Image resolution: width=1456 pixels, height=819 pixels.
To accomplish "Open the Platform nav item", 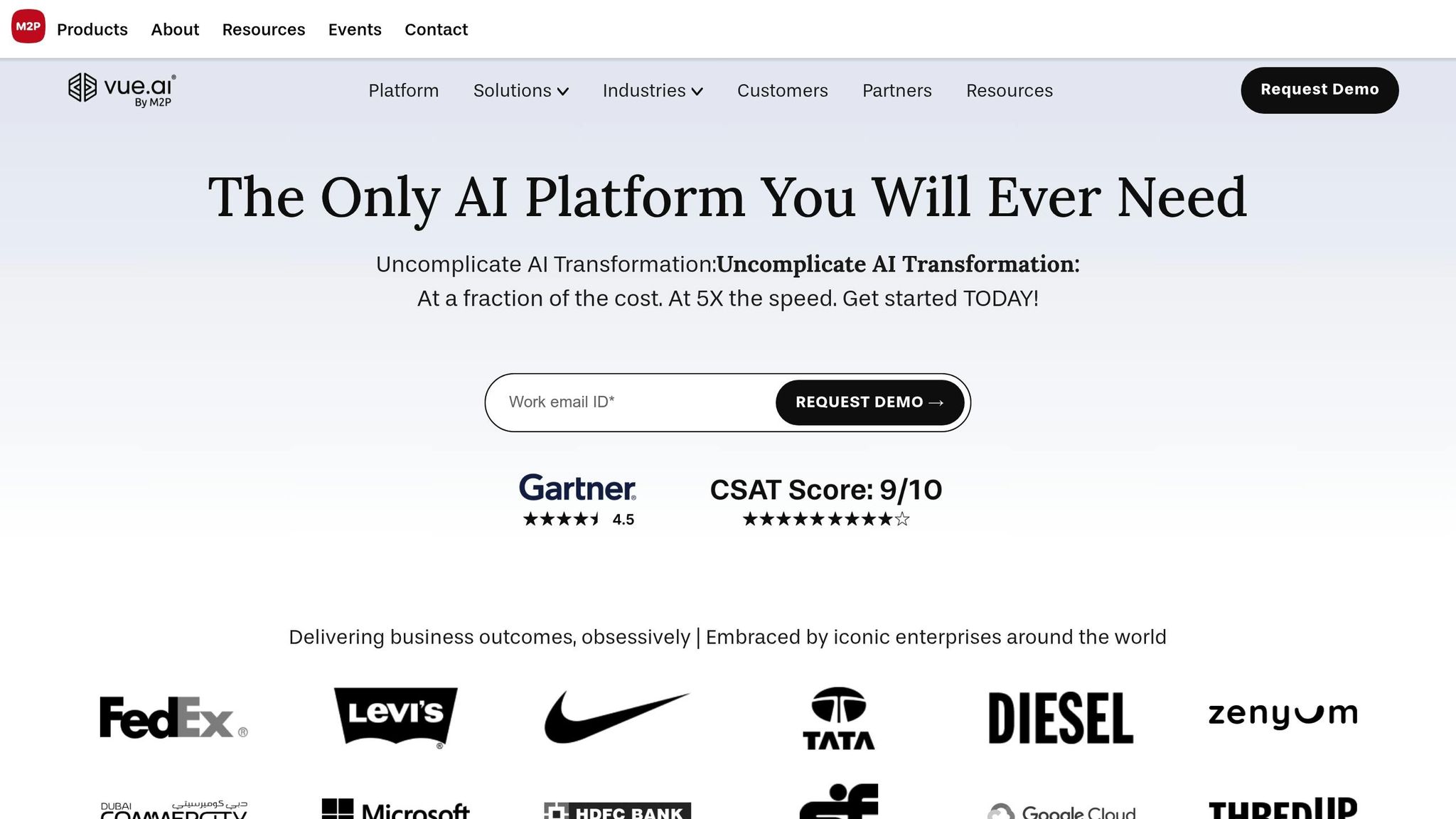I will [x=403, y=91].
